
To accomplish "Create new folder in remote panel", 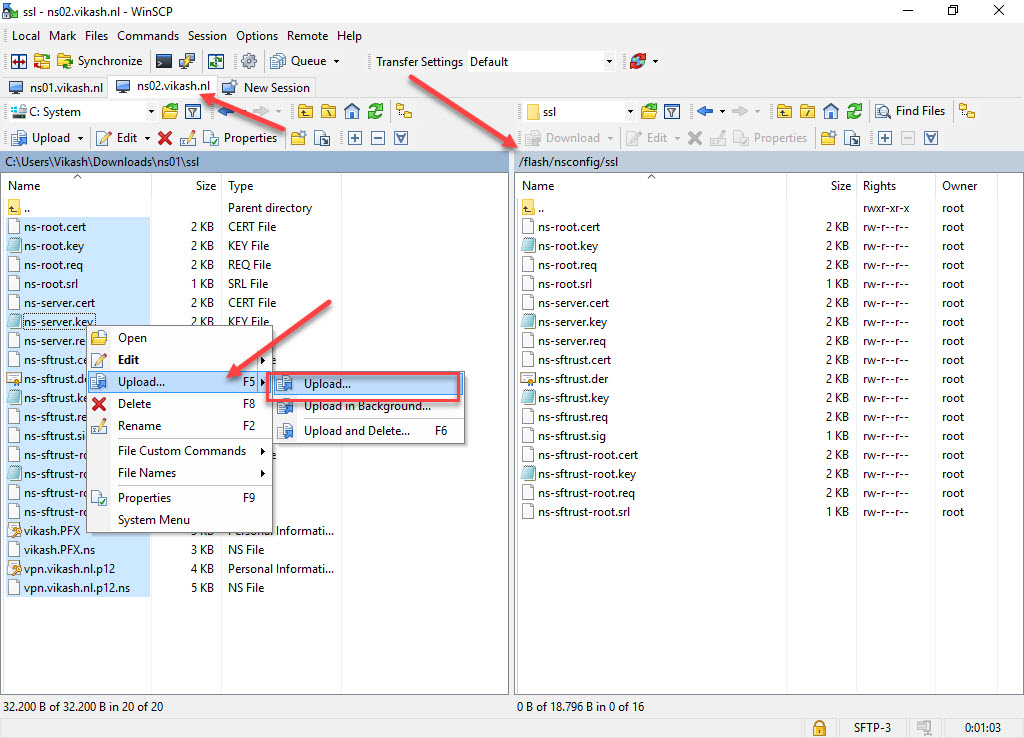I will click(x=829, y=138).
